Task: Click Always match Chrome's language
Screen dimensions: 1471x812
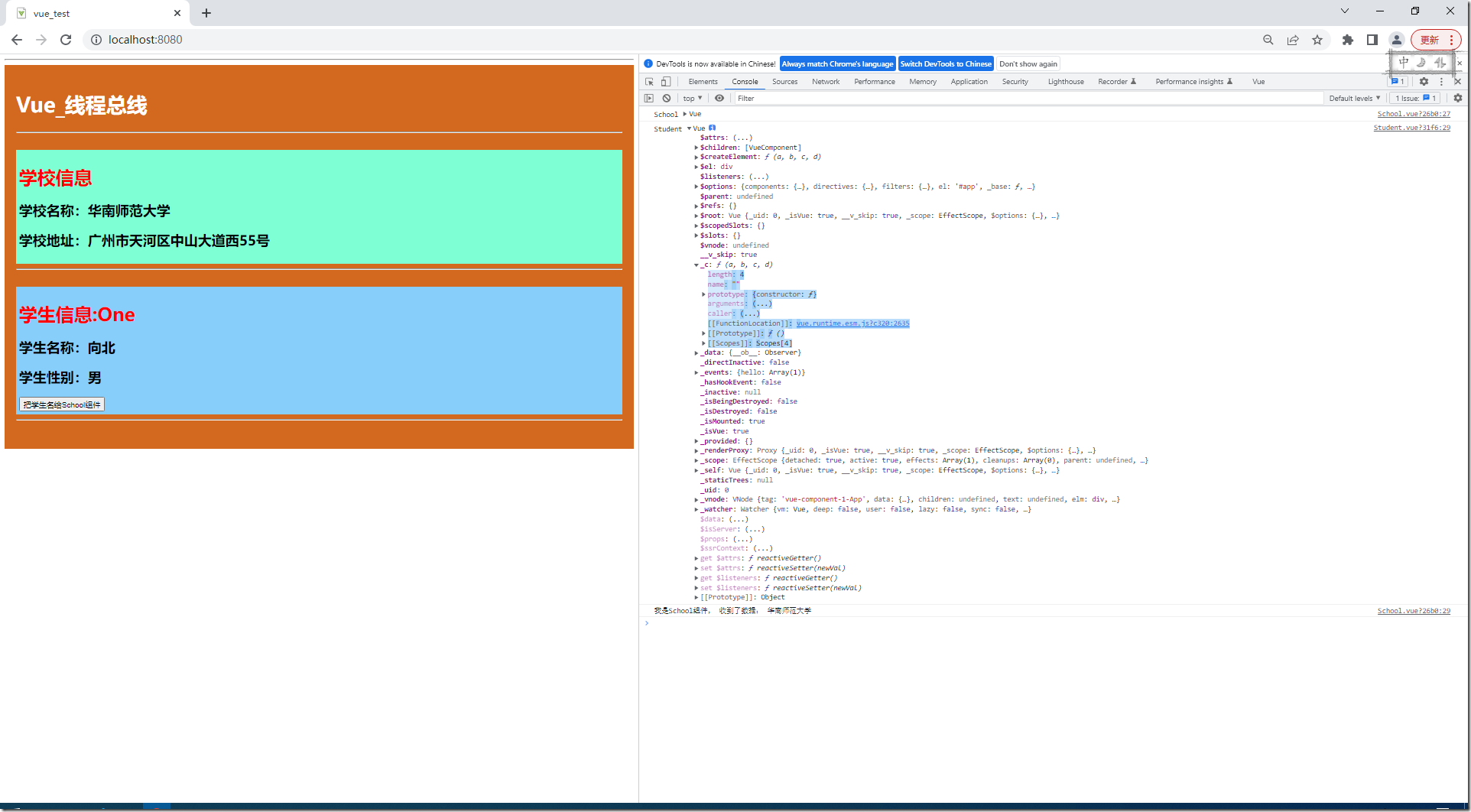Action: click(x=837, y=64)
